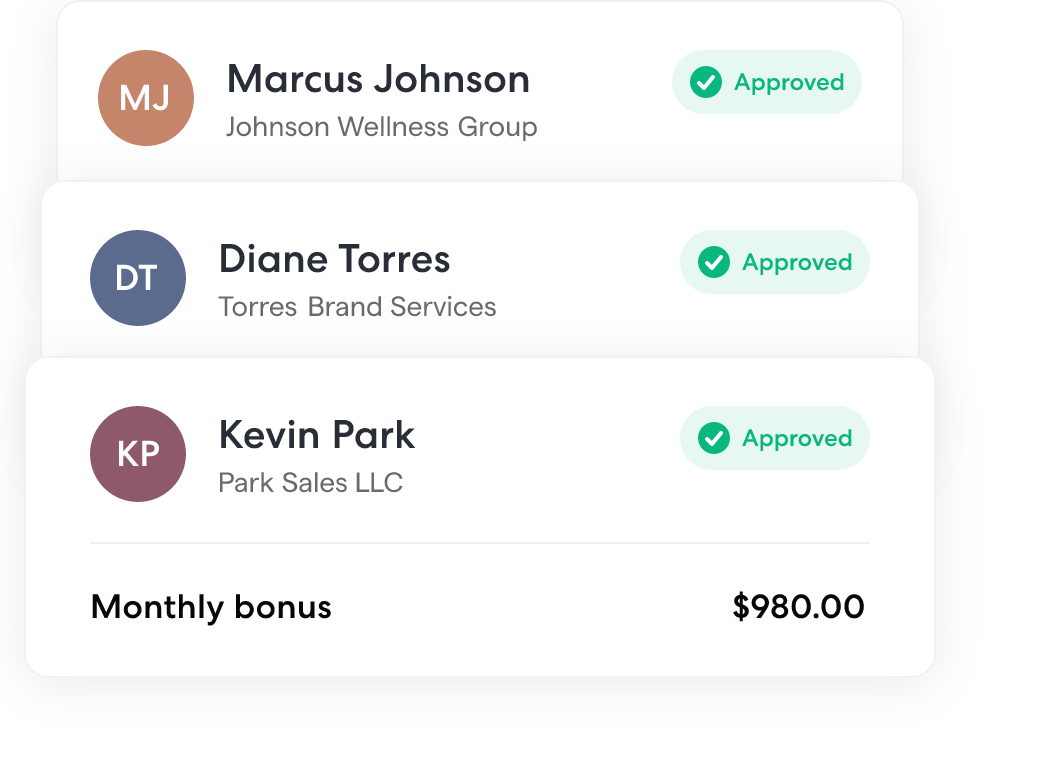The height and width of the screenshot is (780, 1040).
Task: Click the checkmark icon on Kevin Park's badge
Action: pyautogui.click(x=715, y=438)
